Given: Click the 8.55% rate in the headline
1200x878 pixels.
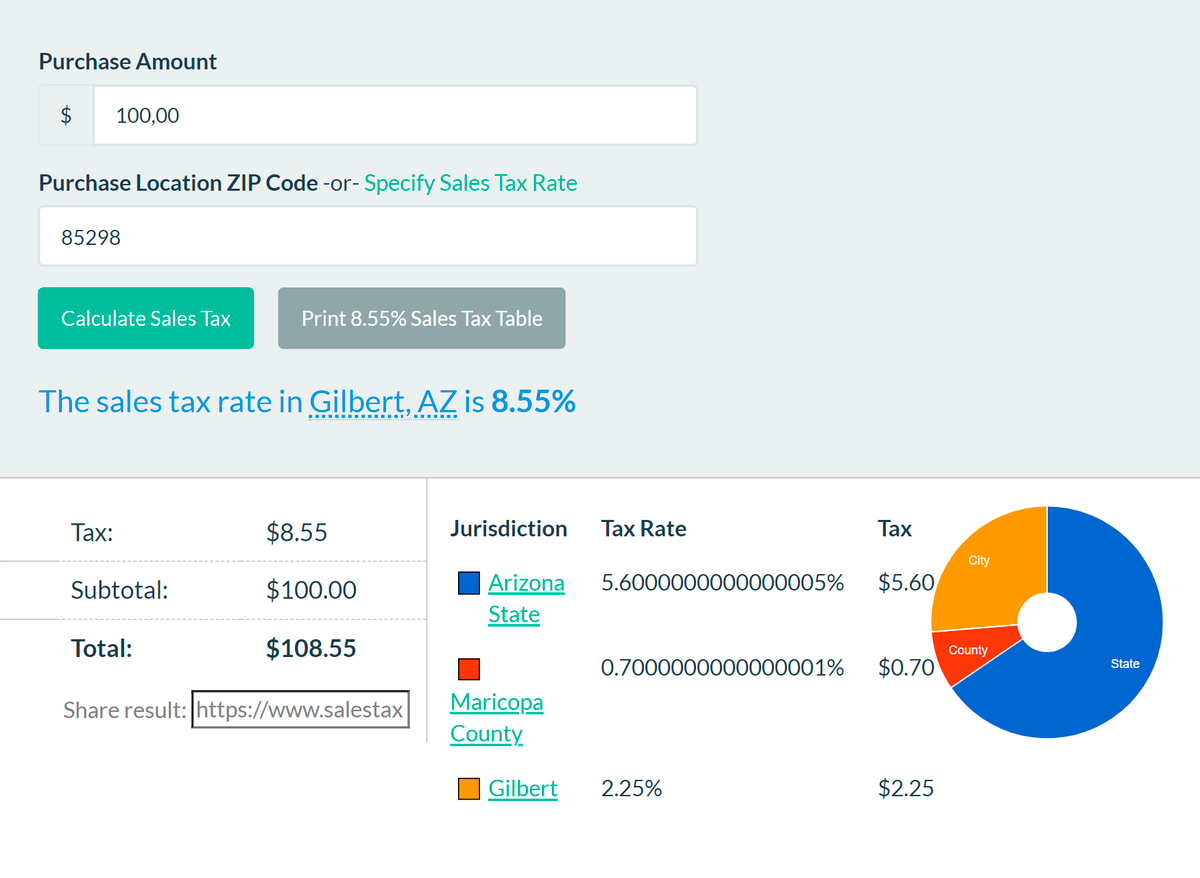Looking at the screenshot, I should 533,402.
